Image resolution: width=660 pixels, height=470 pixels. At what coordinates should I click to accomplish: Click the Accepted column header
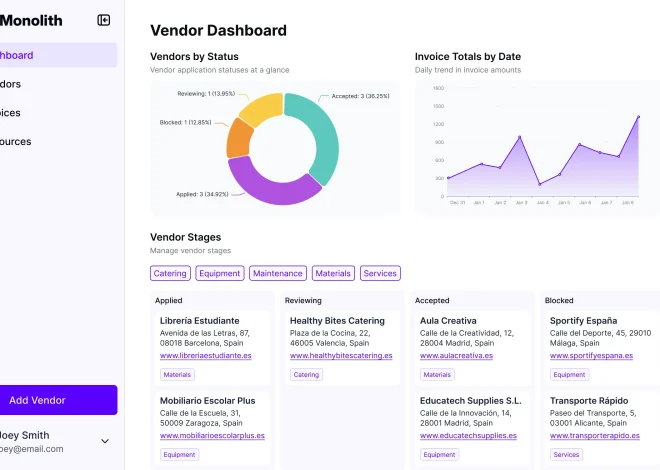pos(432,300)
